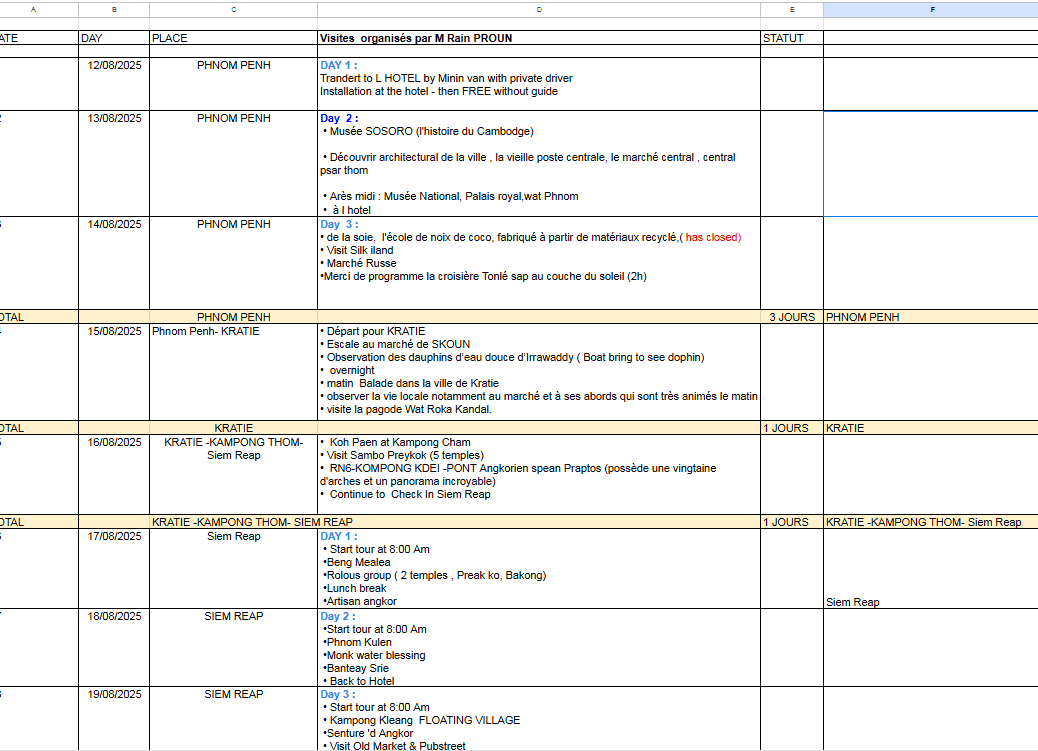This screenshot has height=751, width=1038.
Task: Click PHNOM PENH cell for 12/08/2025
Action: (234, 84)
